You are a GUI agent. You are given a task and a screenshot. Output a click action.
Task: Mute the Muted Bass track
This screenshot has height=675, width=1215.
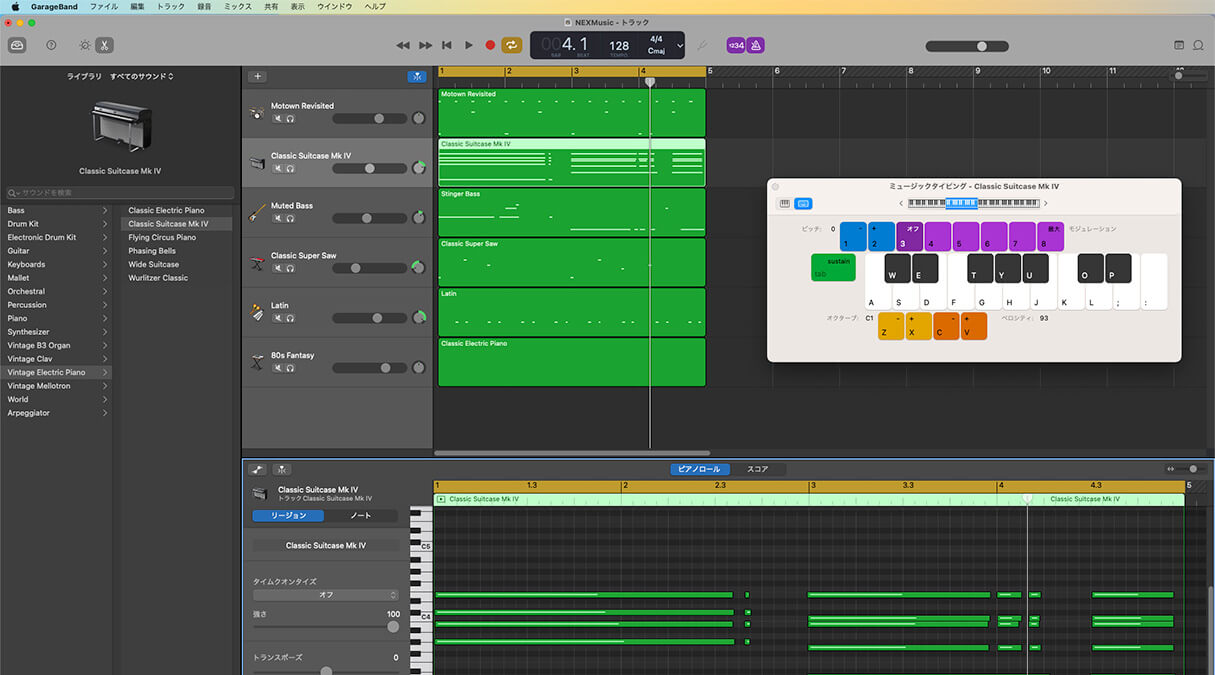279,218
